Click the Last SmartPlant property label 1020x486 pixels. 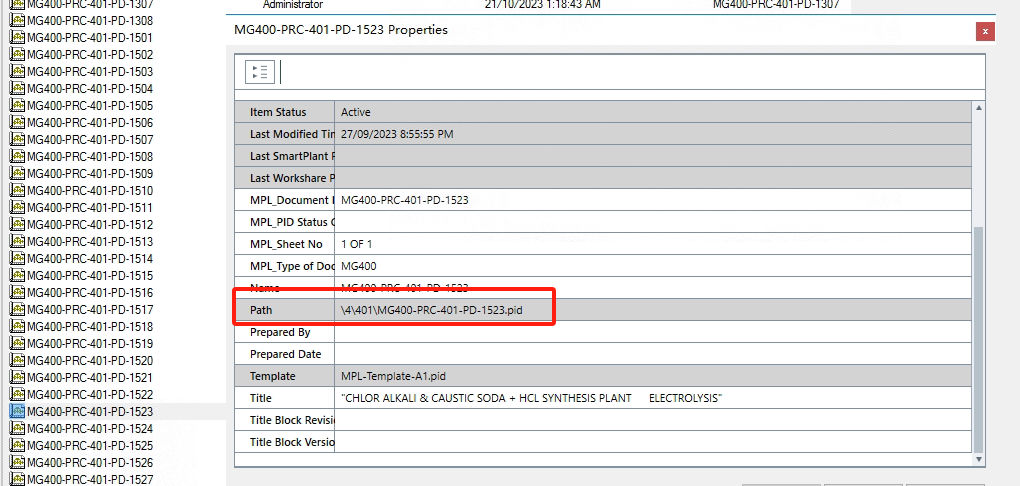[292, 156]
